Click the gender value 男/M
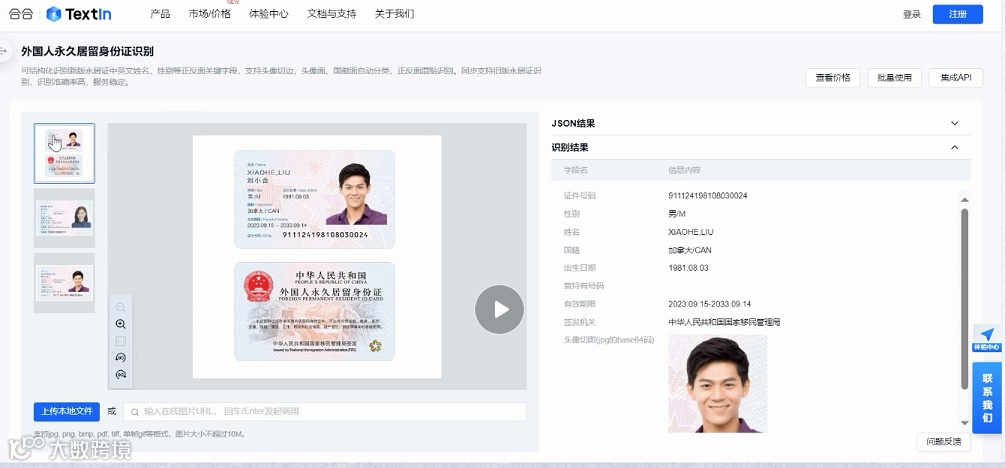Image resolution: width=1006 pixels, height=468 pixels. click(676, 214)
